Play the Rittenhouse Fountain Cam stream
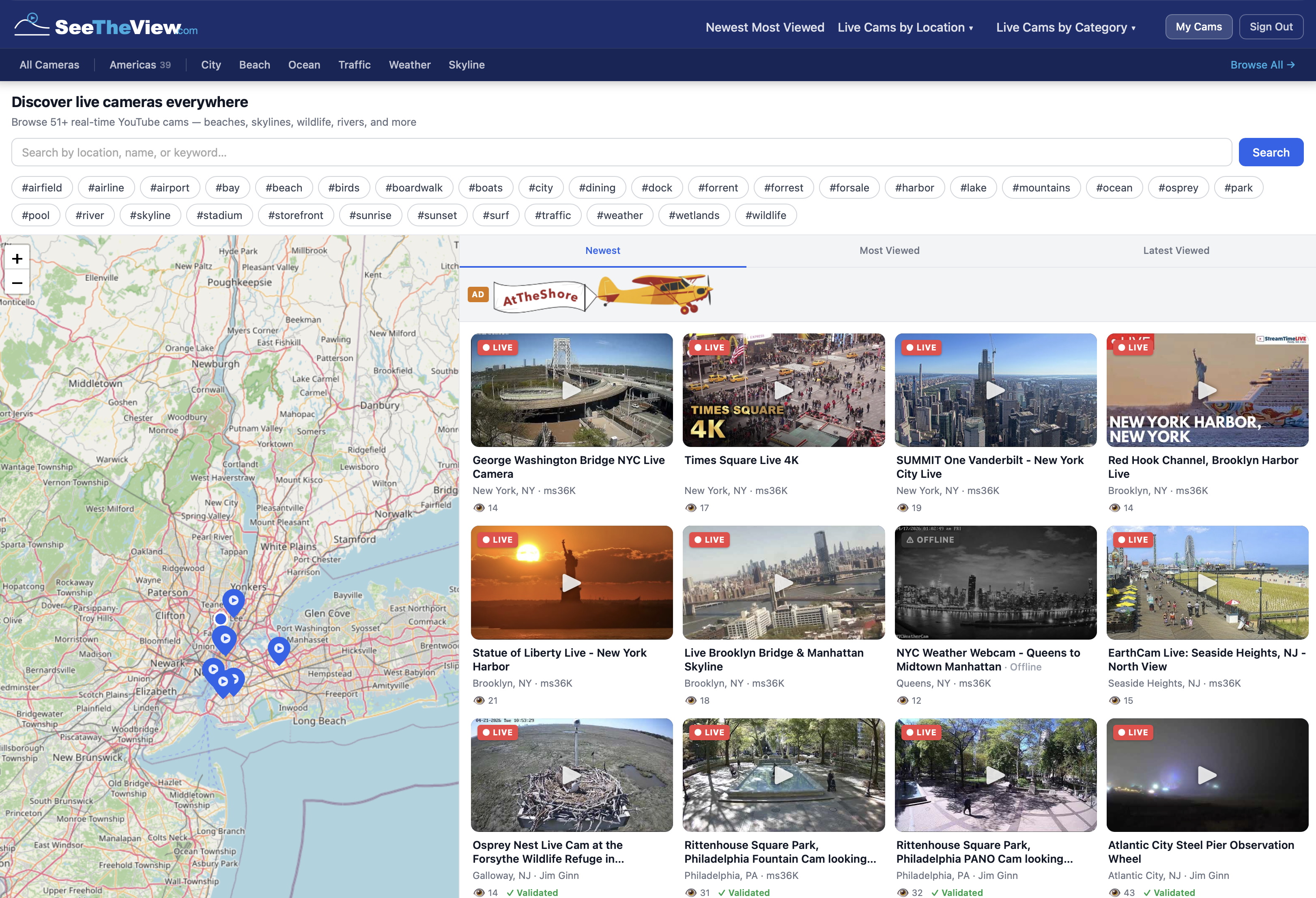 point(783,775)
